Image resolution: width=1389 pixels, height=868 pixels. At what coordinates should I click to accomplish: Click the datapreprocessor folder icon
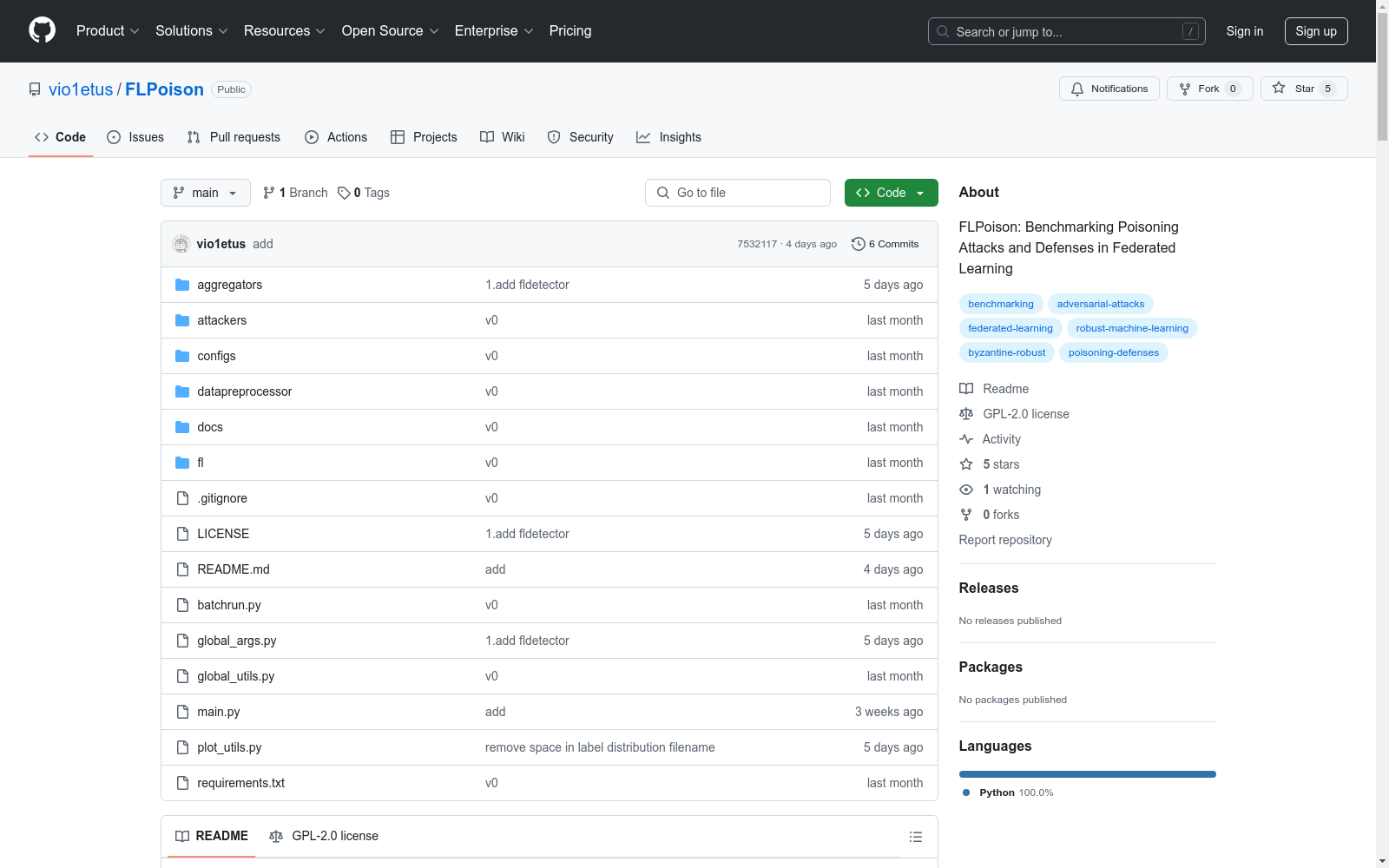coord(182,391)
